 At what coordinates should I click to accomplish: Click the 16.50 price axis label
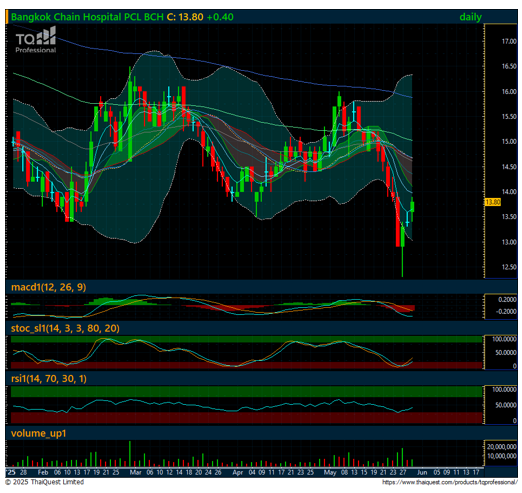[x=509, y=66]
